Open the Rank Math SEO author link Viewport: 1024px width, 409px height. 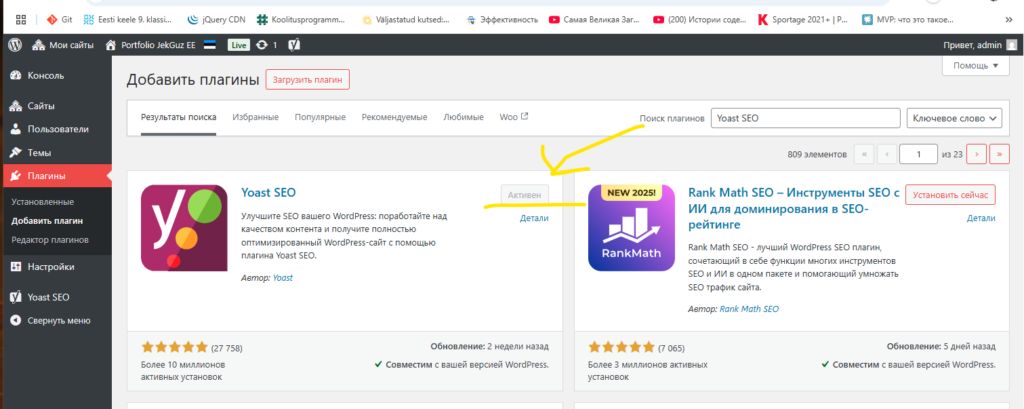tap(749, 309)
